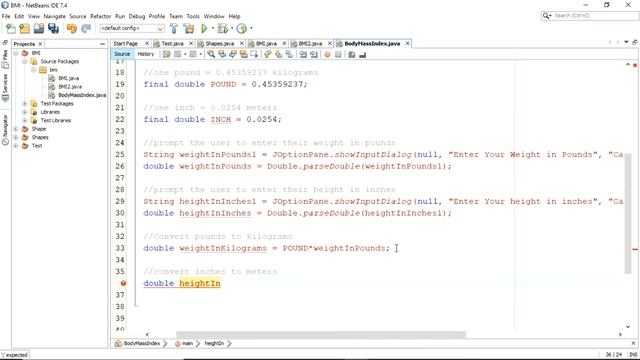The height and width of the screenshot is (360, 640).
Task: Expand the Libraries node
Action: pyautogui.click(x=24, y=112)
